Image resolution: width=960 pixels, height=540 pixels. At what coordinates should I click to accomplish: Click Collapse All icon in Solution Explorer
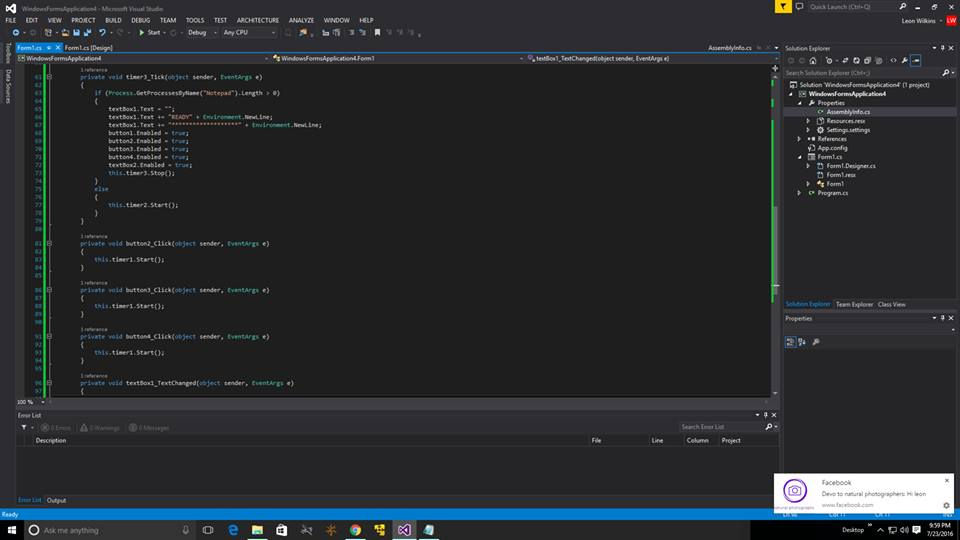868,61
